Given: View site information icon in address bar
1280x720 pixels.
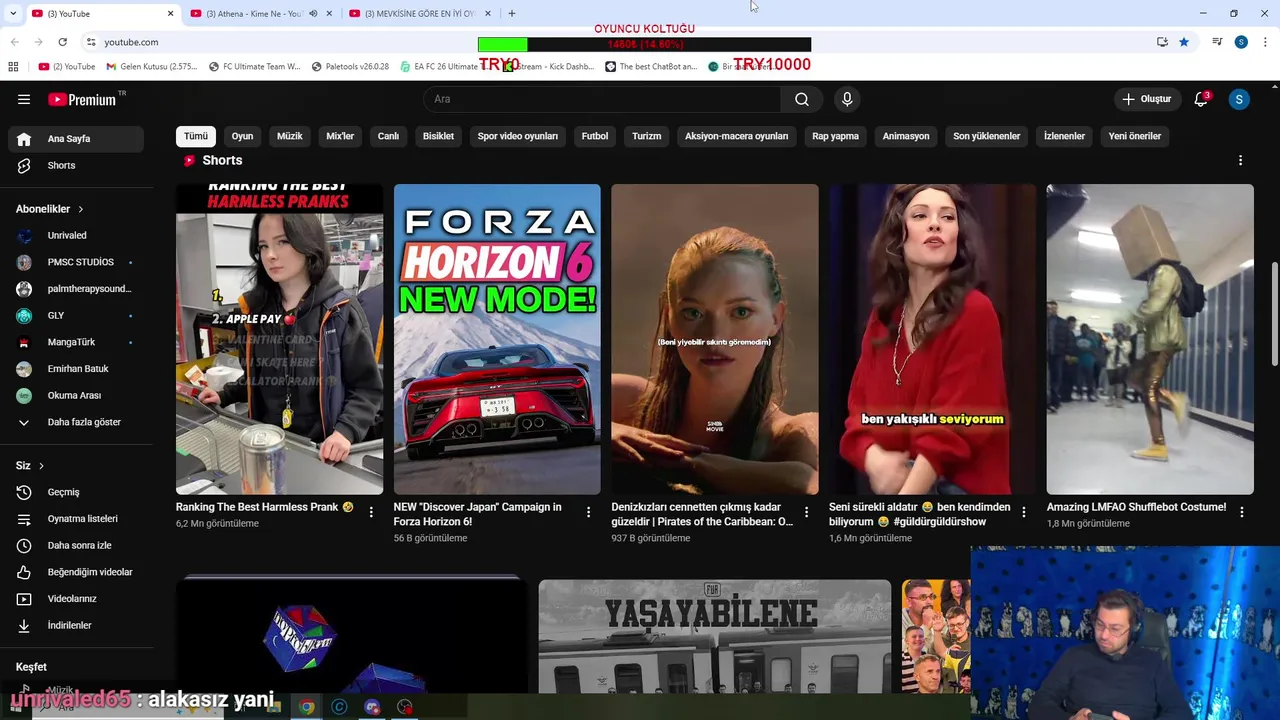Looking at the screenshot, I should tap(91, 42).
